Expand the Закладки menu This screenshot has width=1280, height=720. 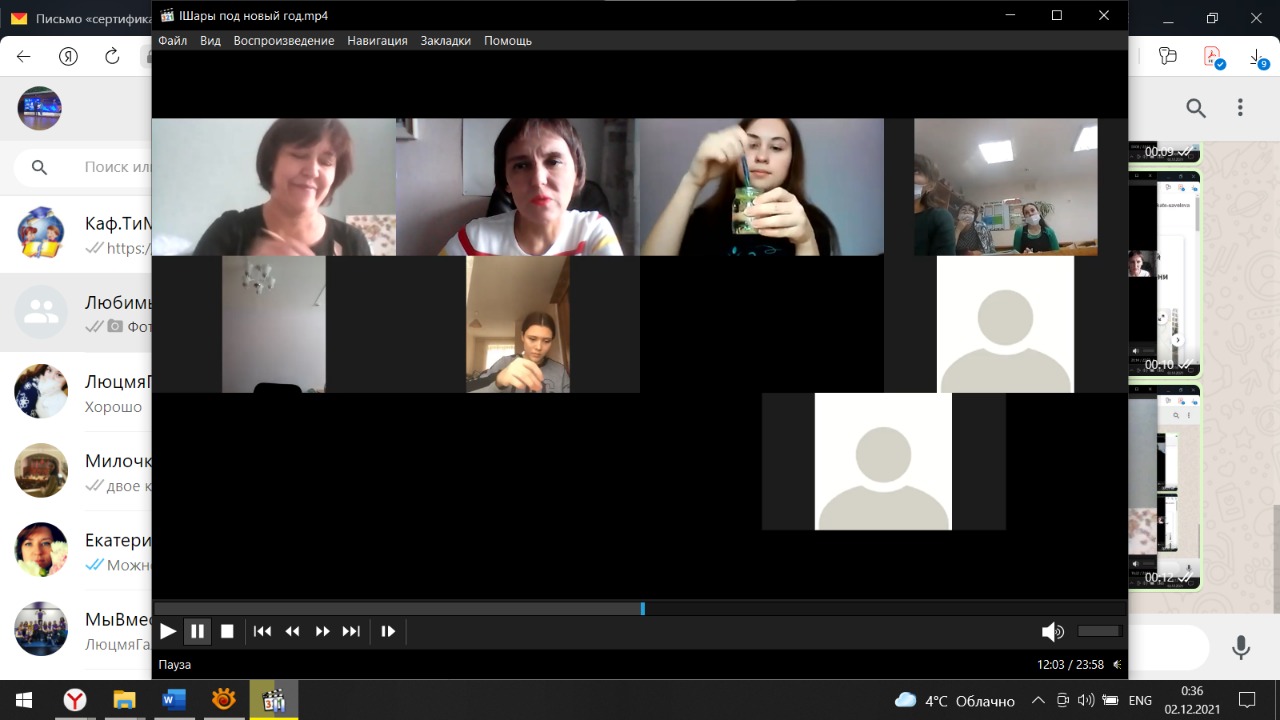coord(445,41)
